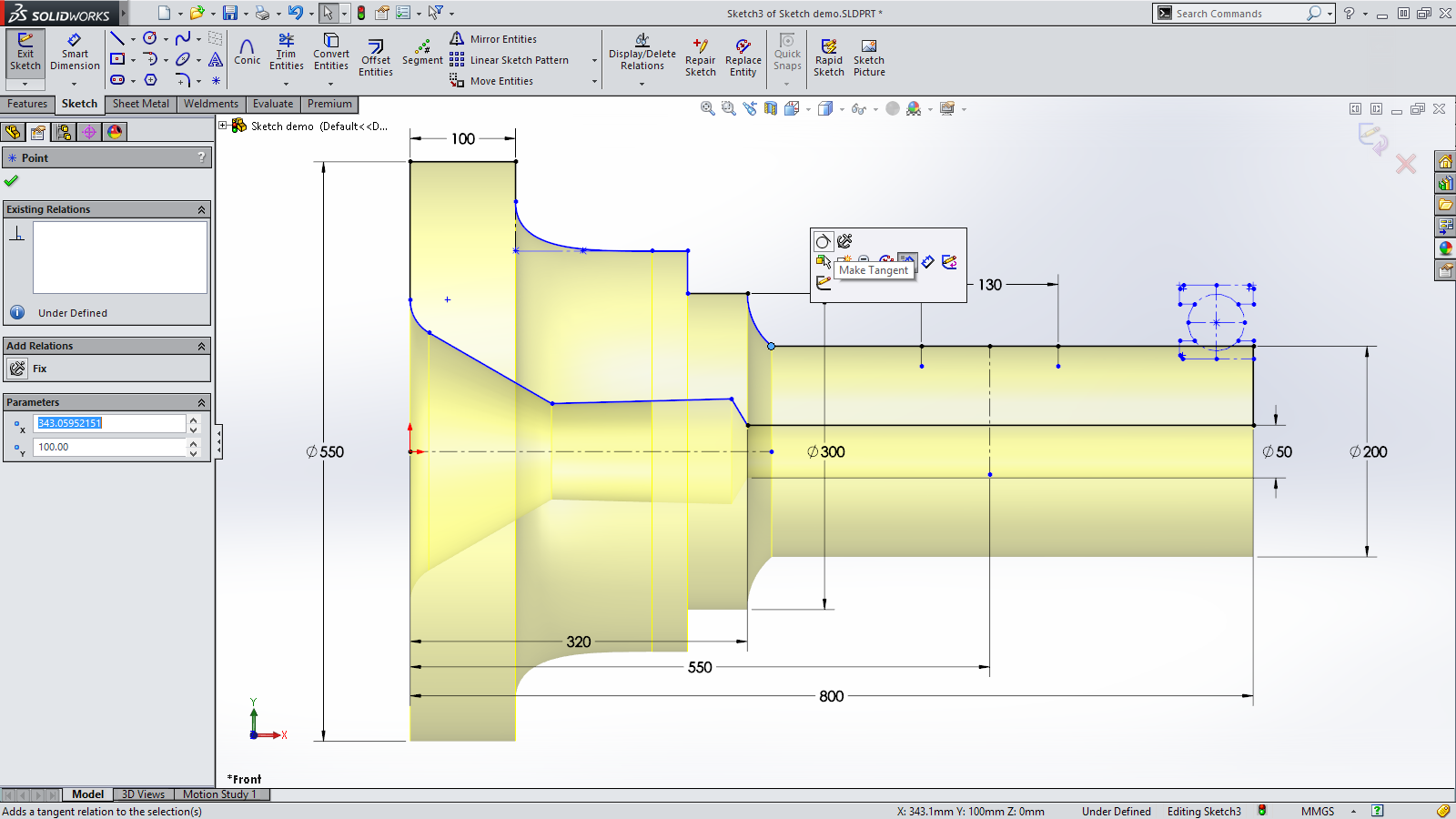Toggle the Fix relation in Add Relations
This screenshot has height=819, width=1456.
click(16, 368)
